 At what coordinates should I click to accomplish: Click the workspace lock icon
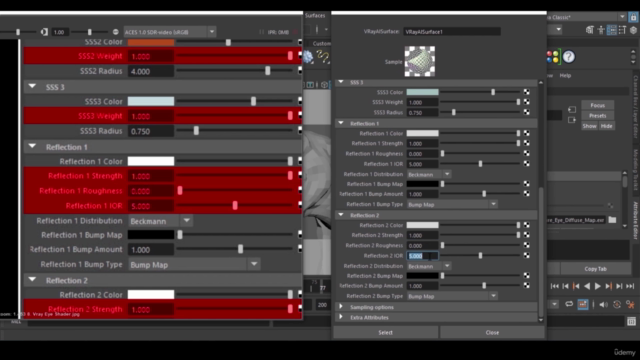(633, 17)
